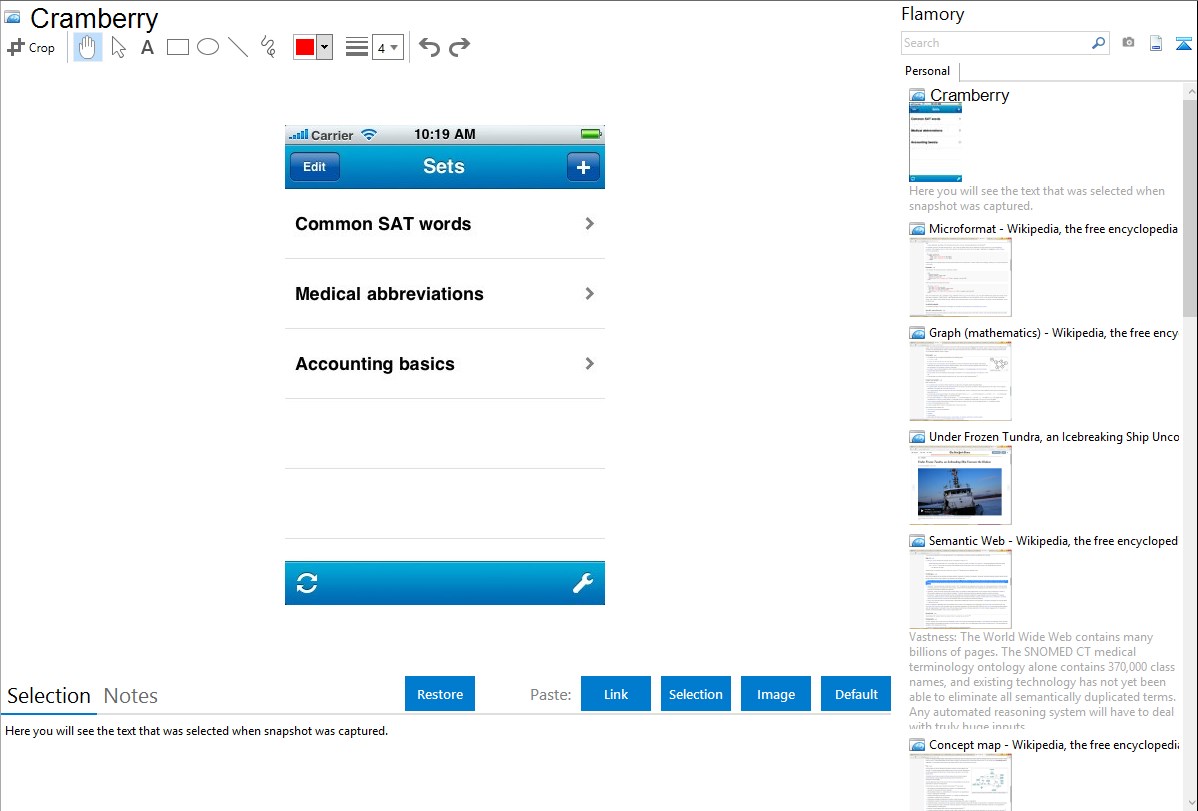This screenshot has height=811, width=1198.
Task: Click the document page icon next to the camera
Action: (1156, 43)
